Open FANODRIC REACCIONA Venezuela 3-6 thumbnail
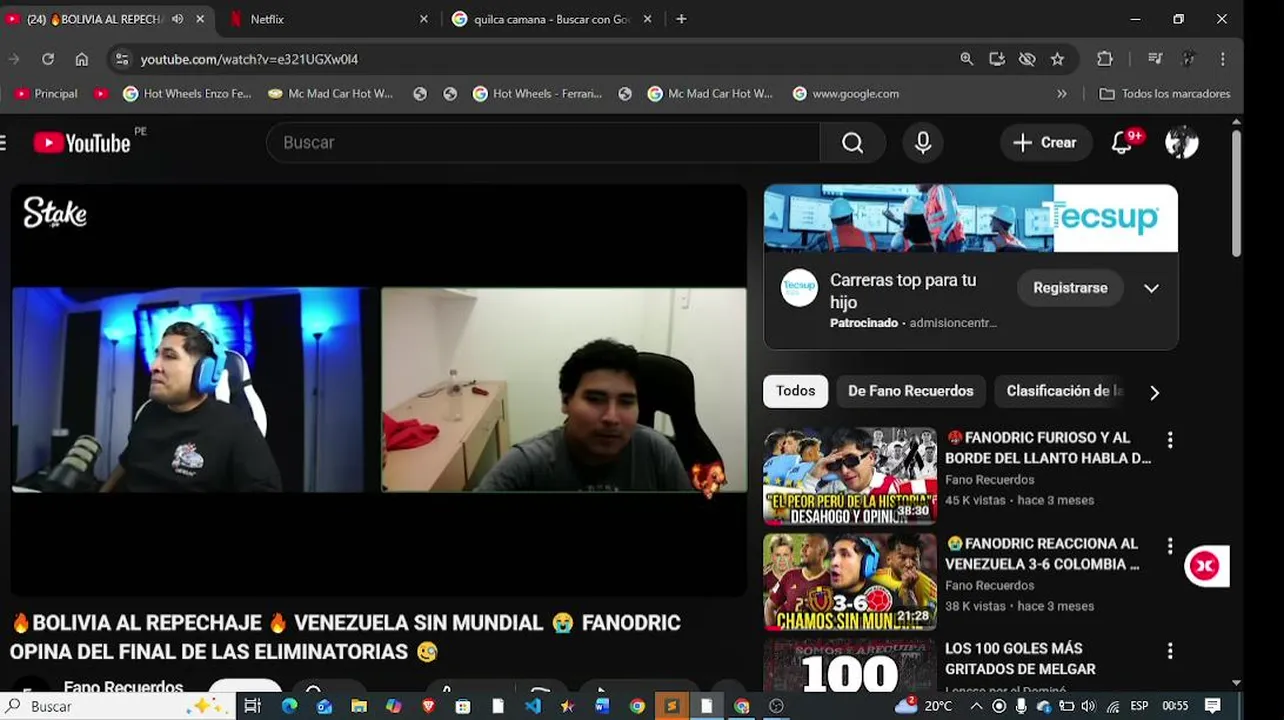 850,582
